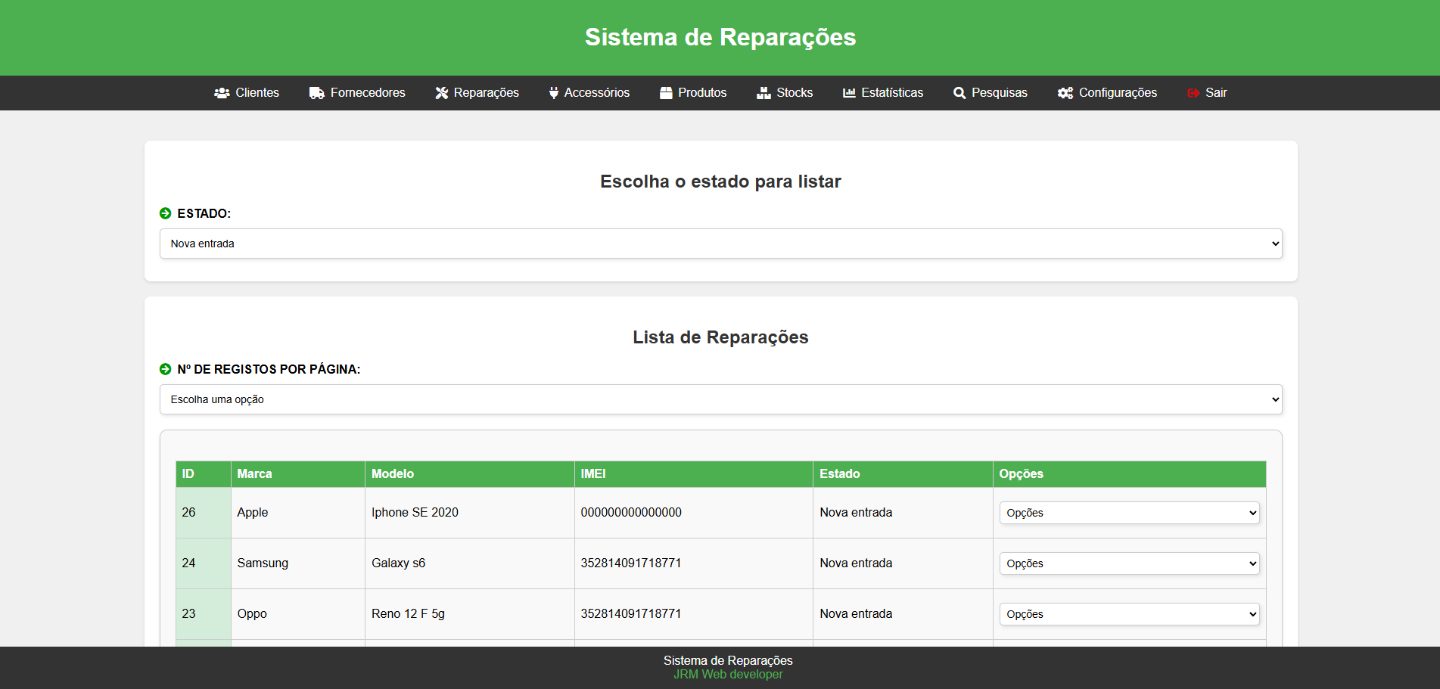
Task: Open the Configurações menu
Action: 1107,93
